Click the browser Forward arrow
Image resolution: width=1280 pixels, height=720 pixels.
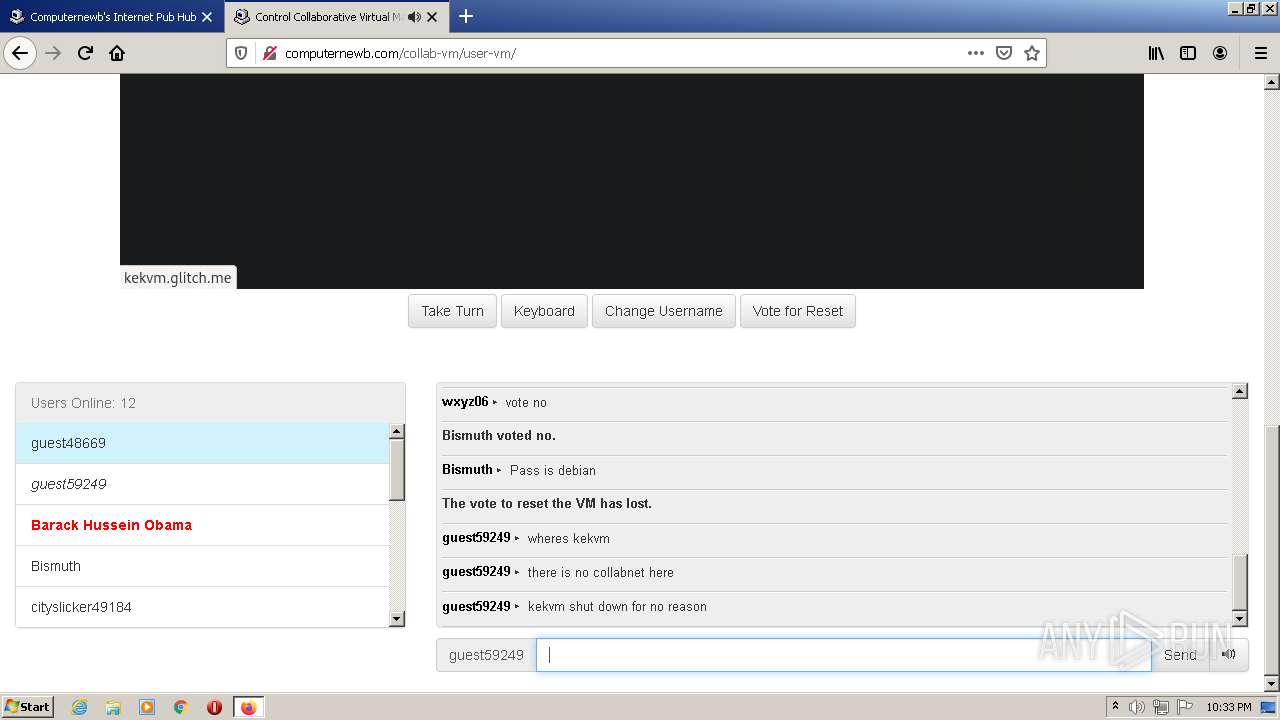tap(53, 53)
